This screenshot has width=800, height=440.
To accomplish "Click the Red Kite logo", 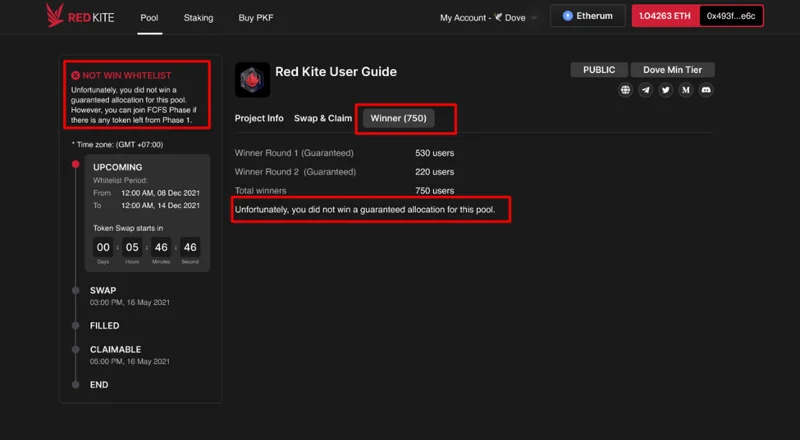I will click(80, 15).
